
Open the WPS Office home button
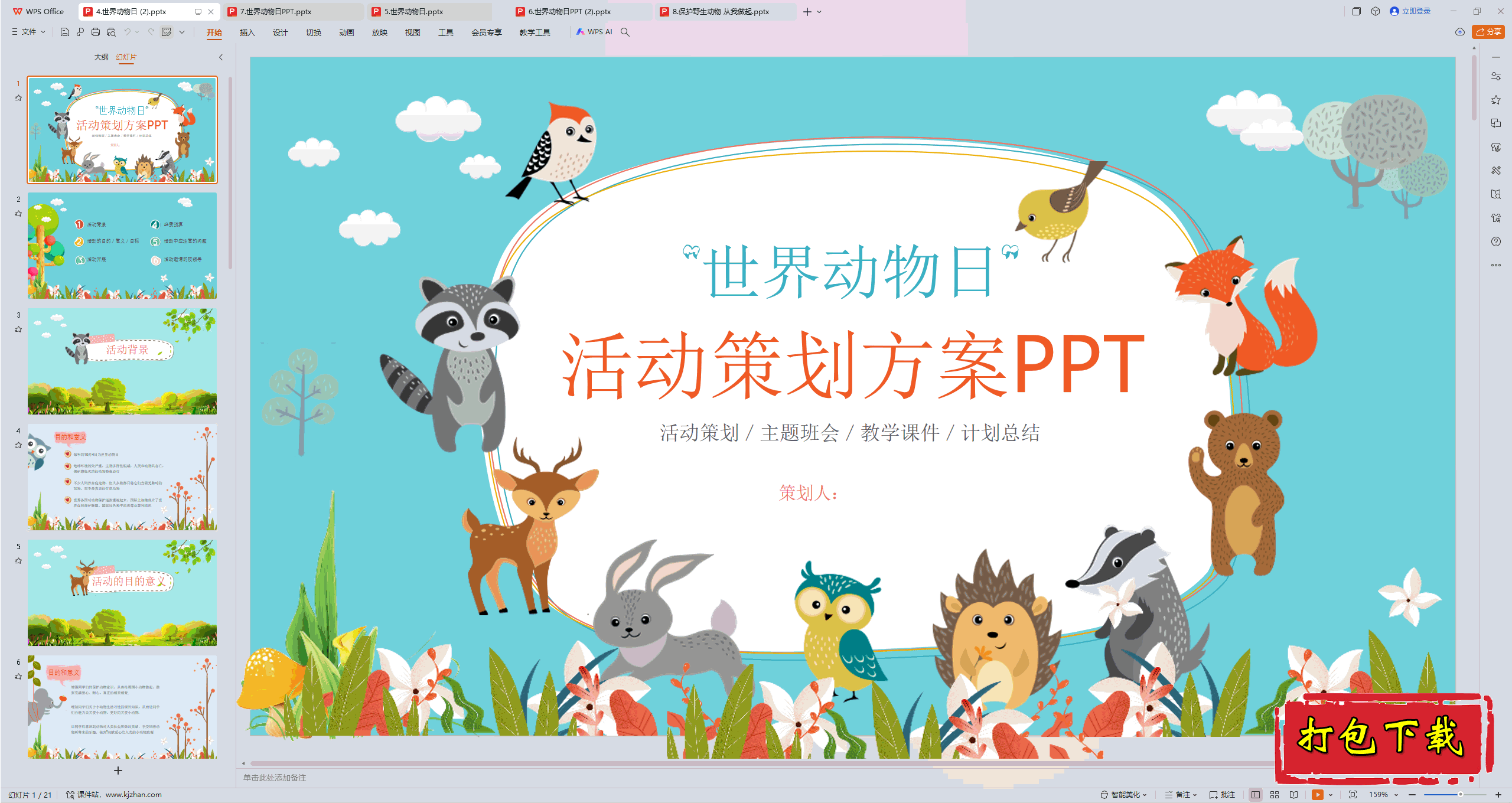point(38,11)
